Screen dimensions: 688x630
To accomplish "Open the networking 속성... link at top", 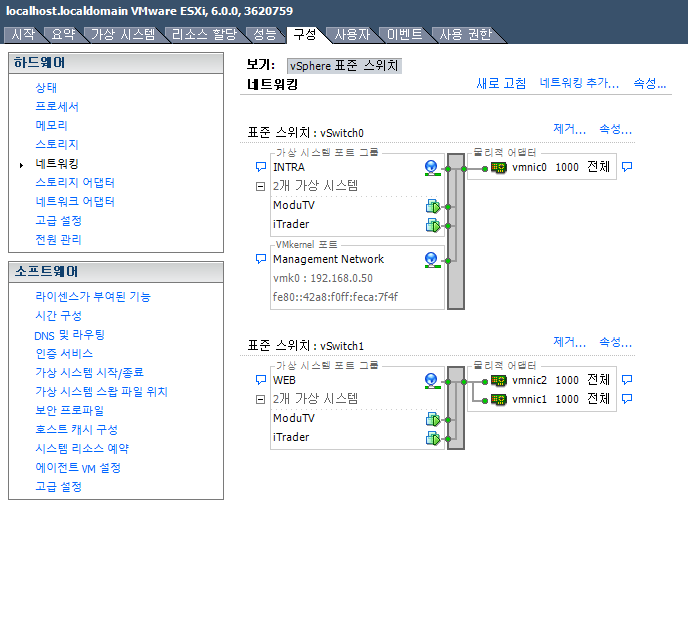I will (650, 83).
